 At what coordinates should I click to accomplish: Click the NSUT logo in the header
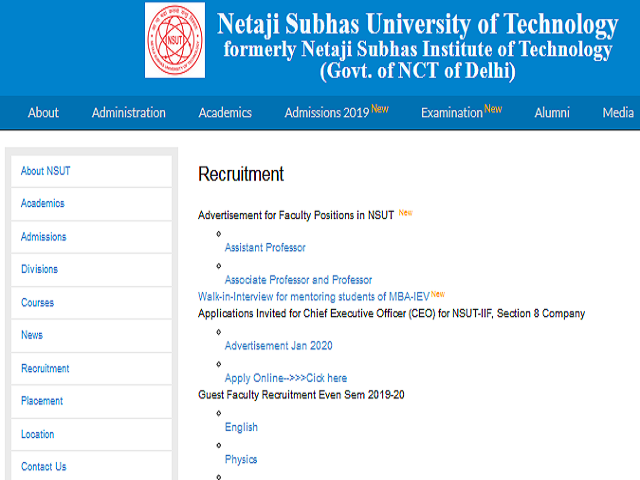point(175,40)
